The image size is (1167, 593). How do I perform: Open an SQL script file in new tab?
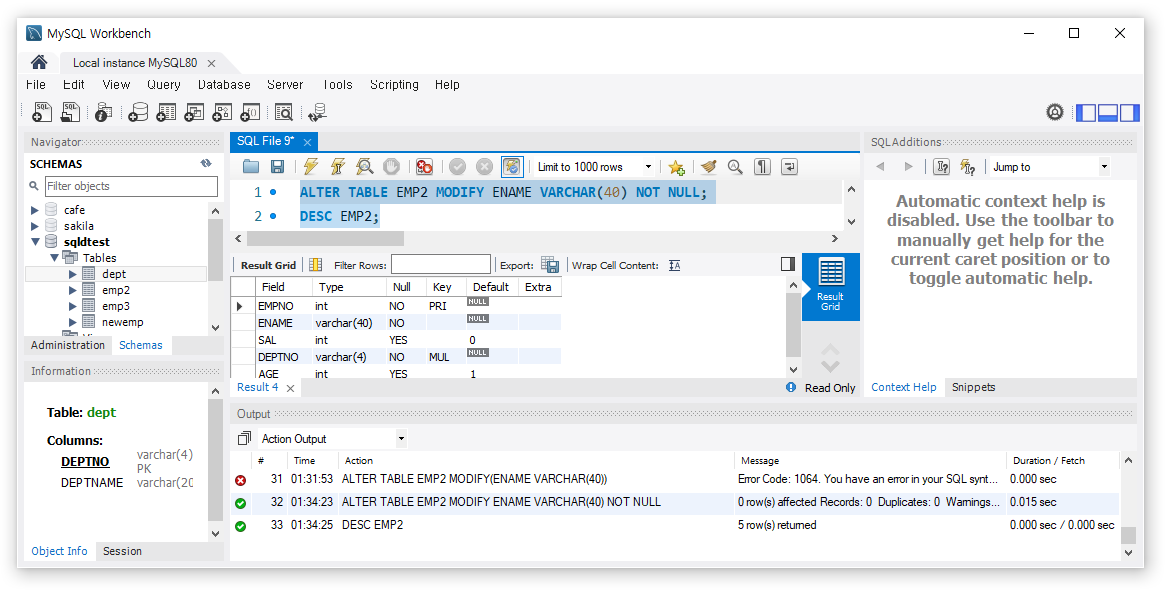point(71,112)
